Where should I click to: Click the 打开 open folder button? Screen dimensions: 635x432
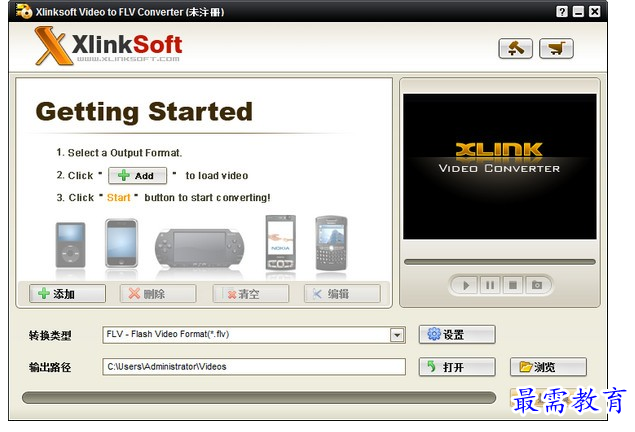[x=457, y=367]
